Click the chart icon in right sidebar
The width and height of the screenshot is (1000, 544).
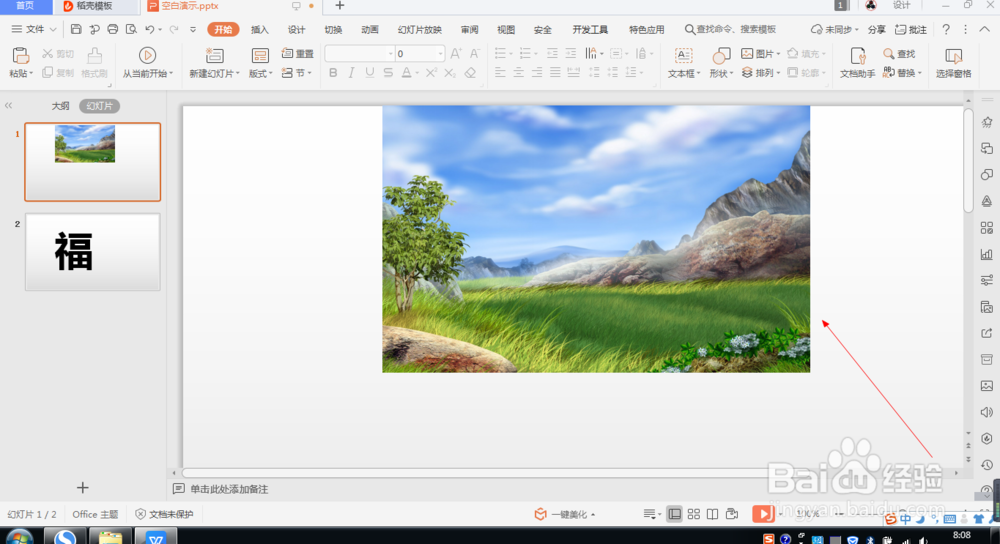pos(987,254)
